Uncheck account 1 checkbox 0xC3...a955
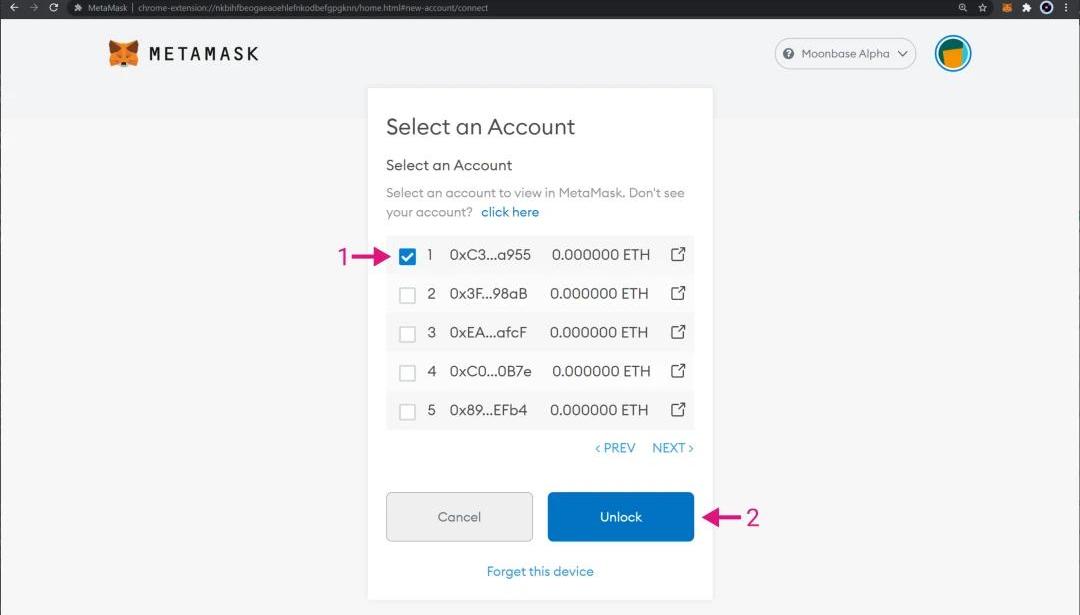The height and width of the screenshot is (615, 1080). point(407,256)
